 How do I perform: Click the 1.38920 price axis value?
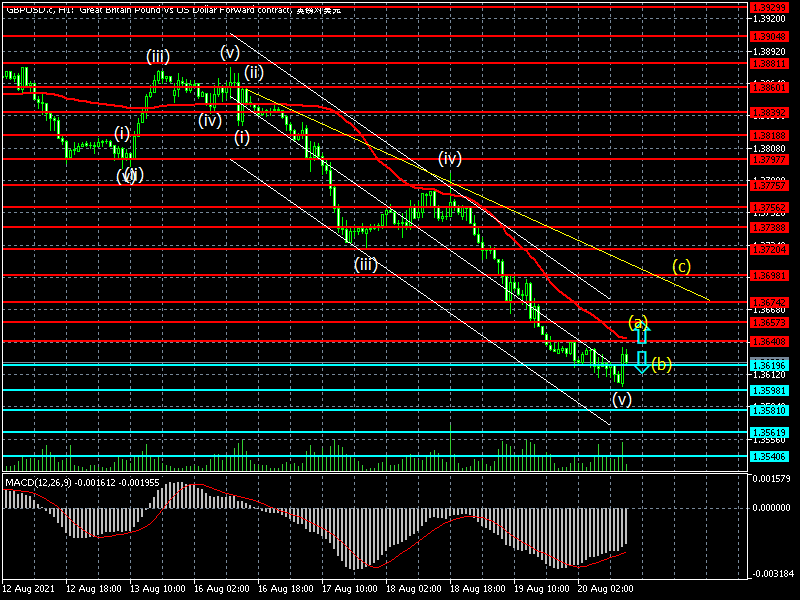tap(769, 52)
